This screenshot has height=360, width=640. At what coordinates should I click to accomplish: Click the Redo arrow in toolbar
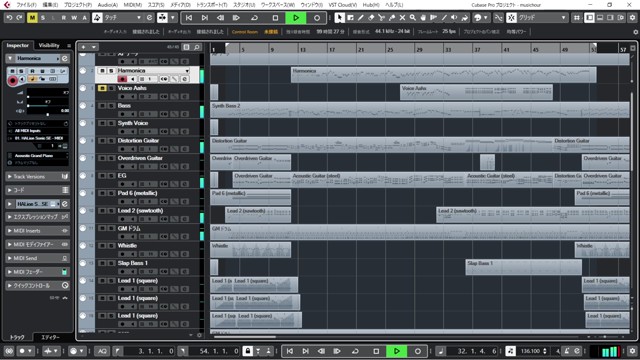19,18
